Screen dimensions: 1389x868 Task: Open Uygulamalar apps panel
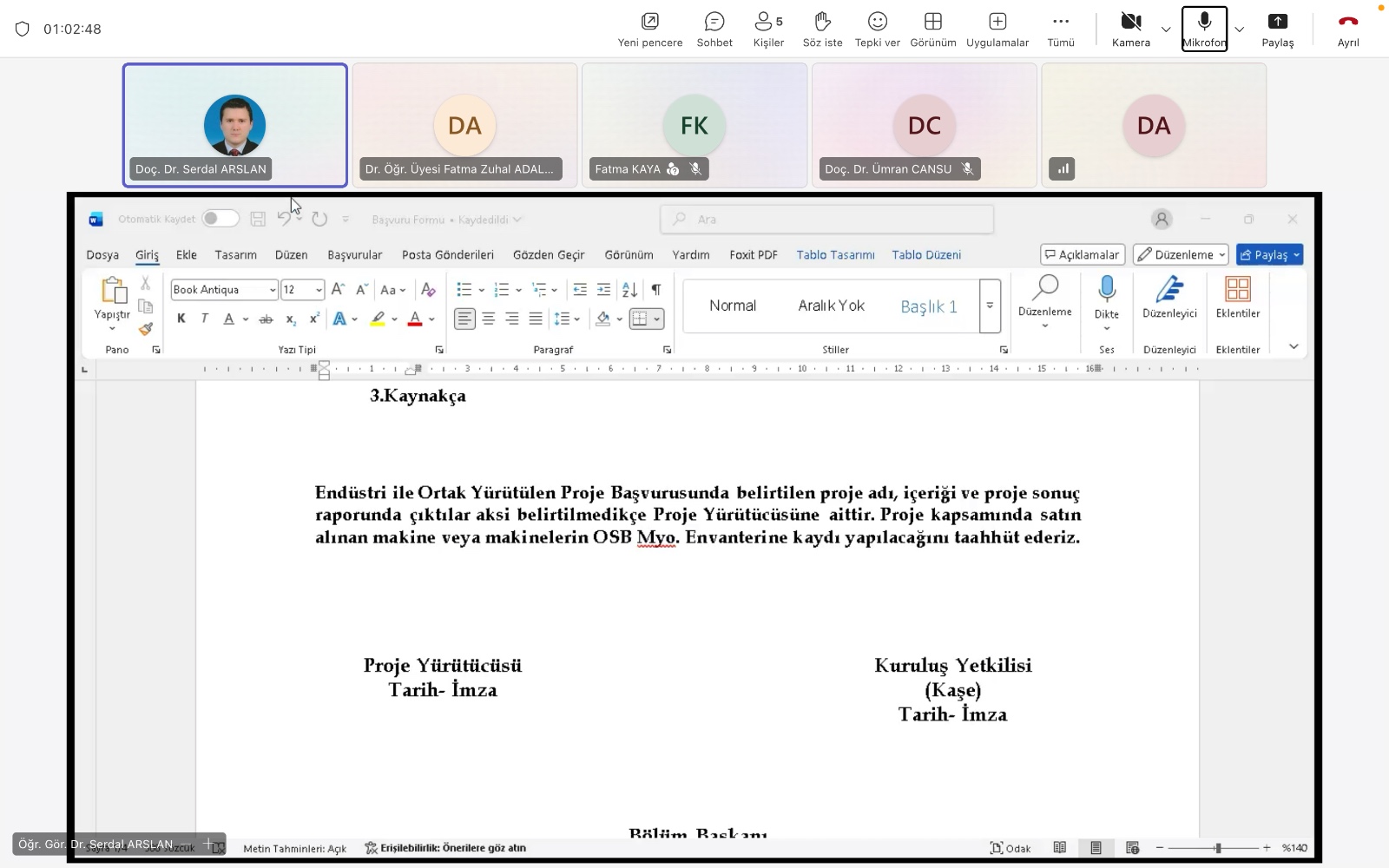pyautogui.click(x=997, y=29)
